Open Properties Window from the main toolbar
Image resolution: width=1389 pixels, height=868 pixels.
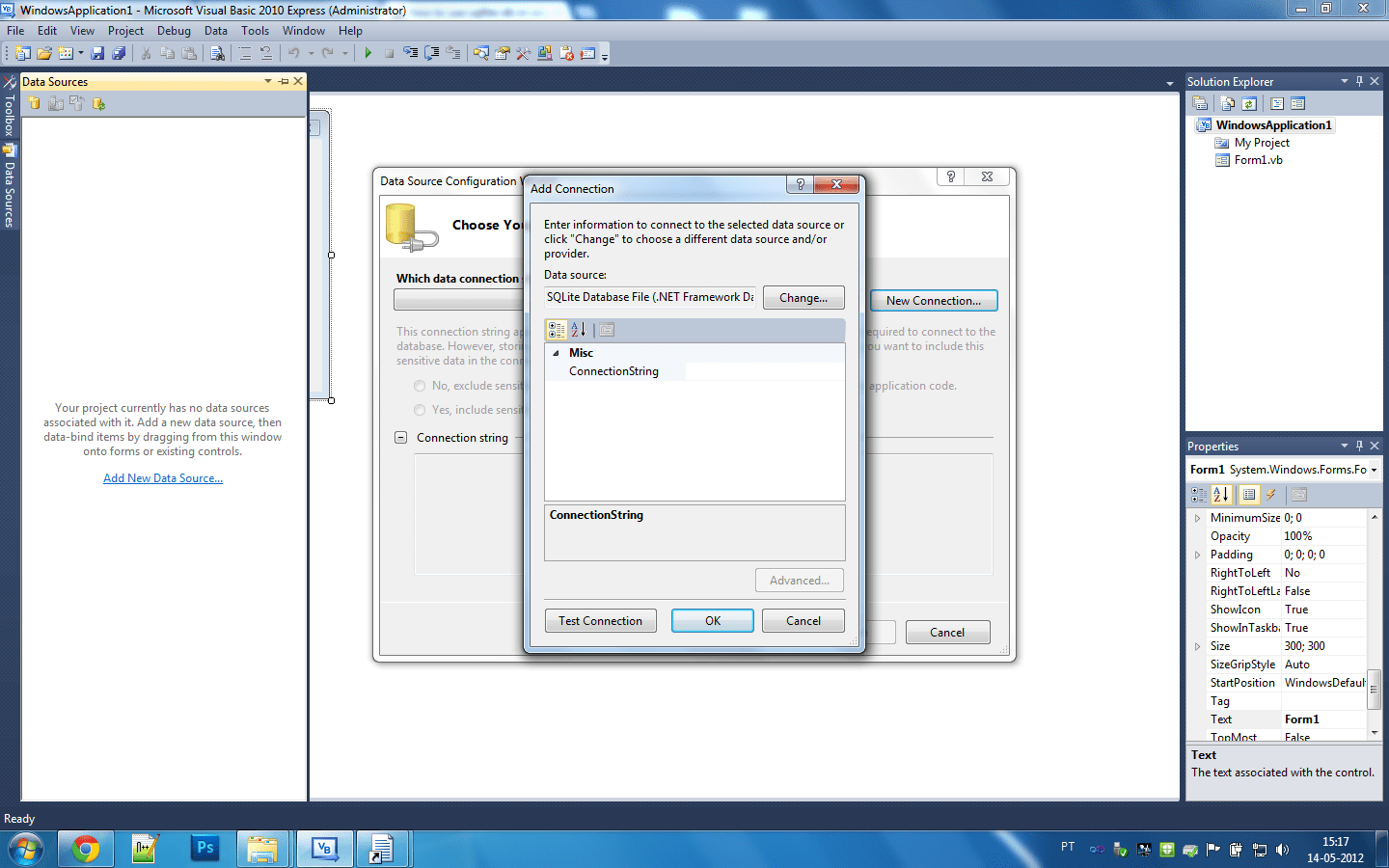[x=502, y=53]
